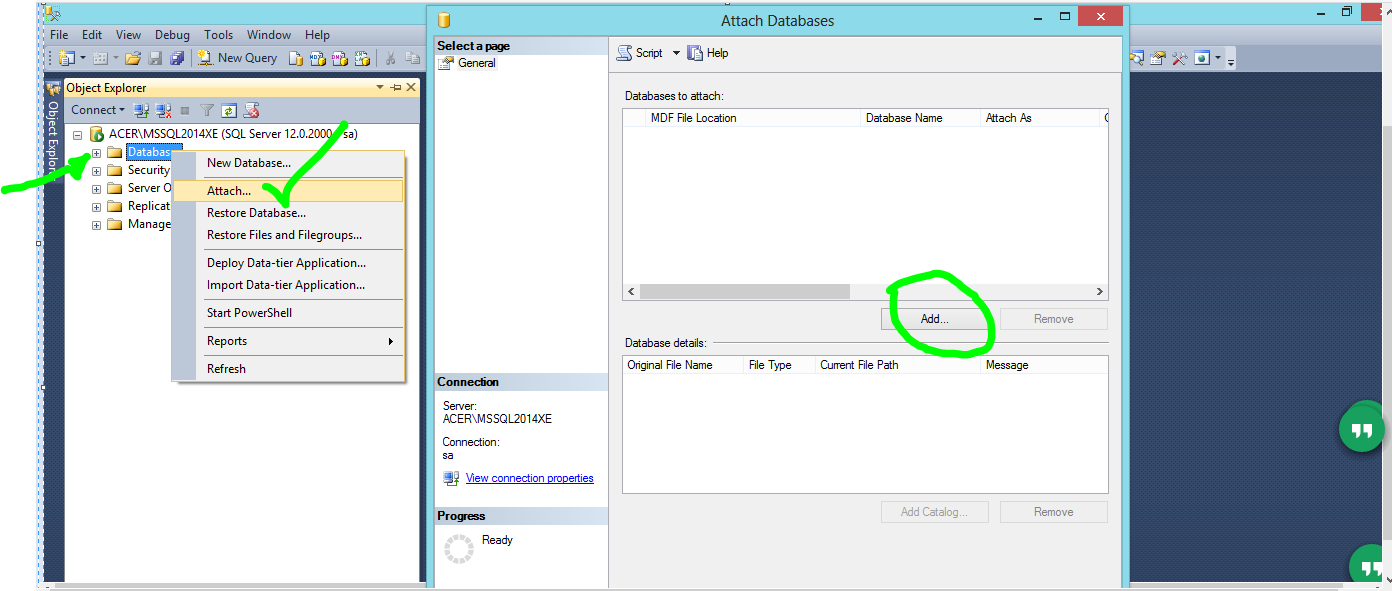Click the Save All toolbar icon
Viewport: 1392px width, 591px height.
[x=177, y=58]
